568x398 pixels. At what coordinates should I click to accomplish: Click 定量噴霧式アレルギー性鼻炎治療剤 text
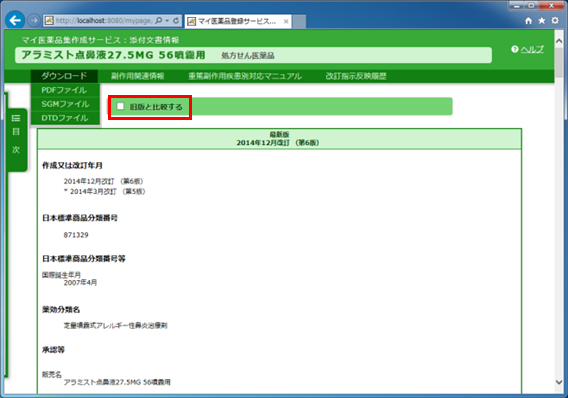point(116,326)
